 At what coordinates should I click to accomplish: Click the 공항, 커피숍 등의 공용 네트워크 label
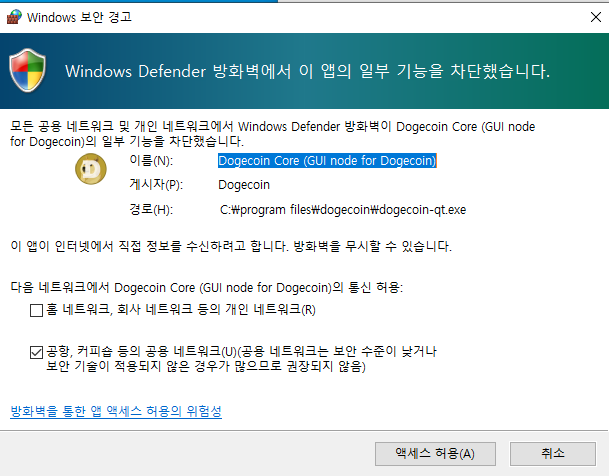(x=241, y=359)
